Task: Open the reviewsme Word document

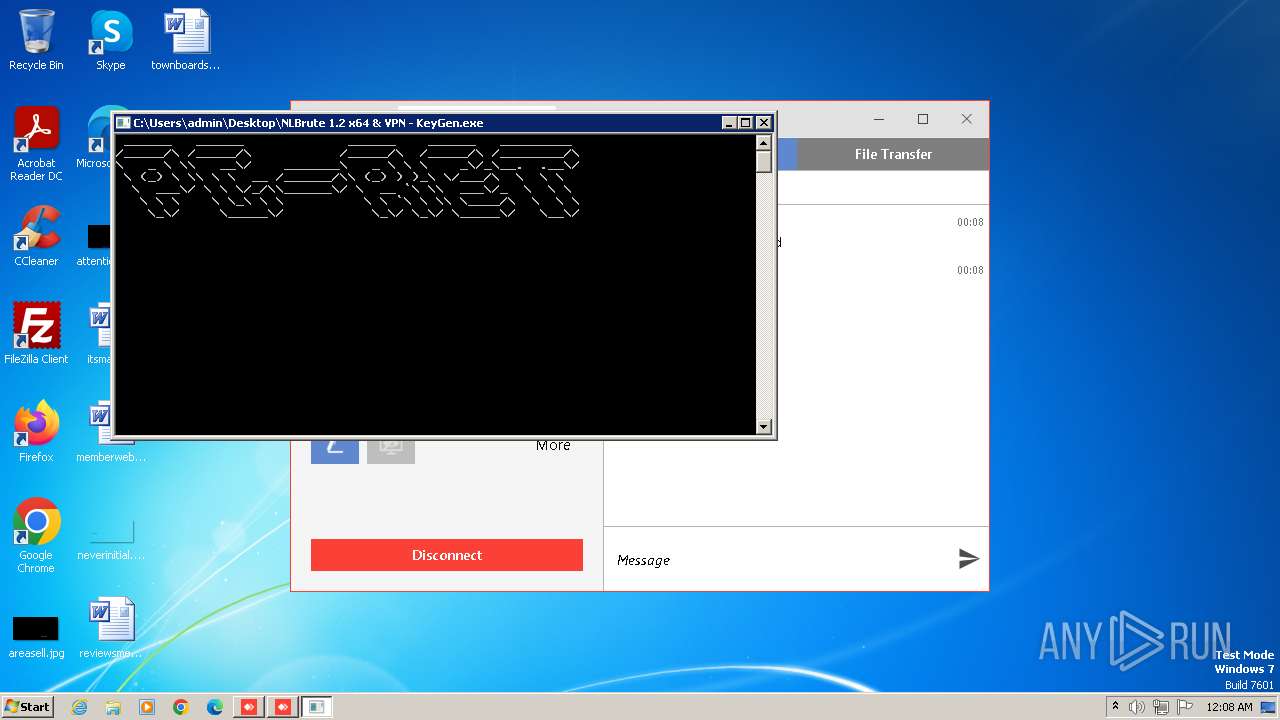Action: pos(110,628)
